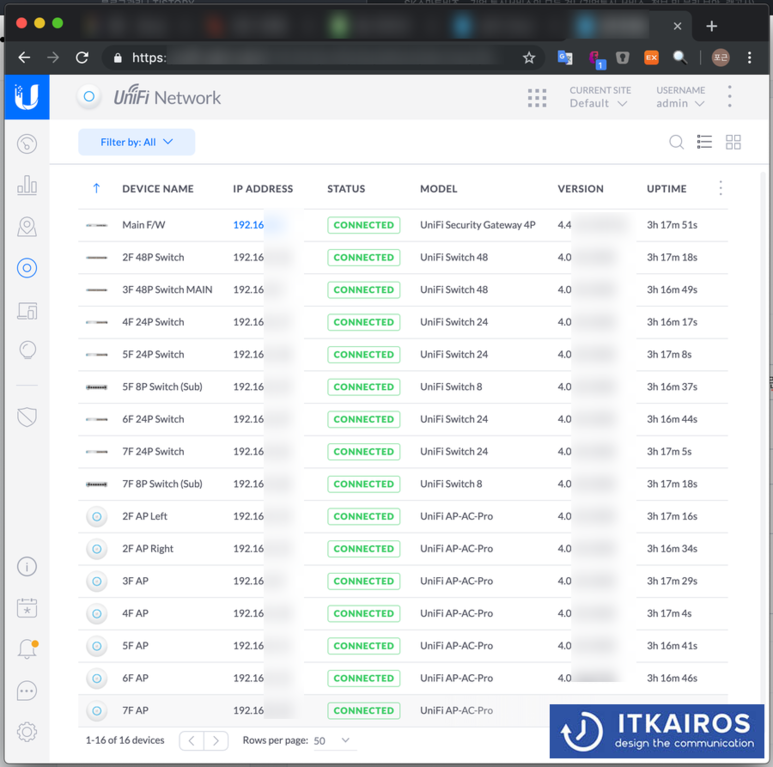Click the 1-16 of 16 devices text
This screenshot has width=773, height=767.
point(125,740)
